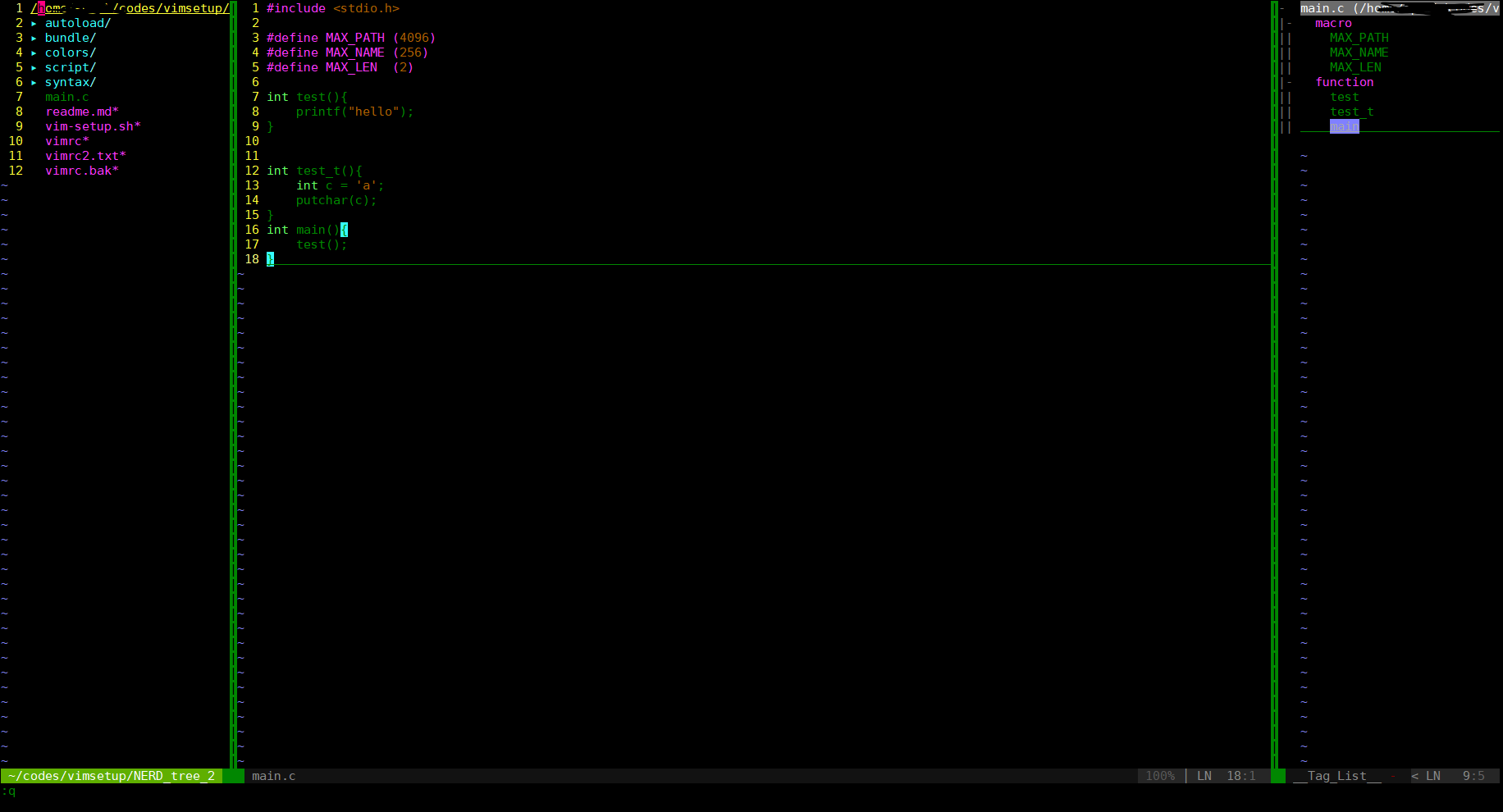
Task: Place cursor on MAX_PATH define line
Action: (351, 38)
